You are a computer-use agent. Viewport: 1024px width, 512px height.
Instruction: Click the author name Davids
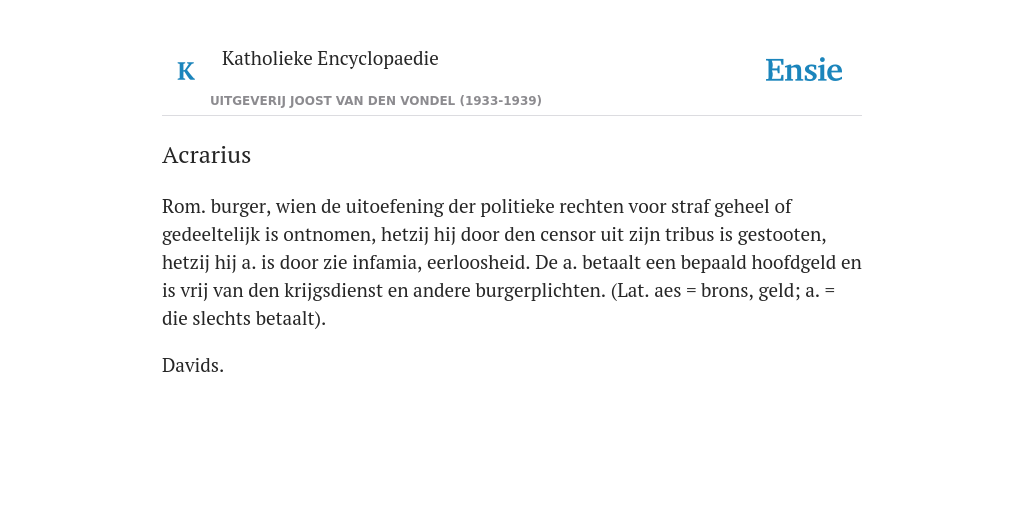click(193, 366)
